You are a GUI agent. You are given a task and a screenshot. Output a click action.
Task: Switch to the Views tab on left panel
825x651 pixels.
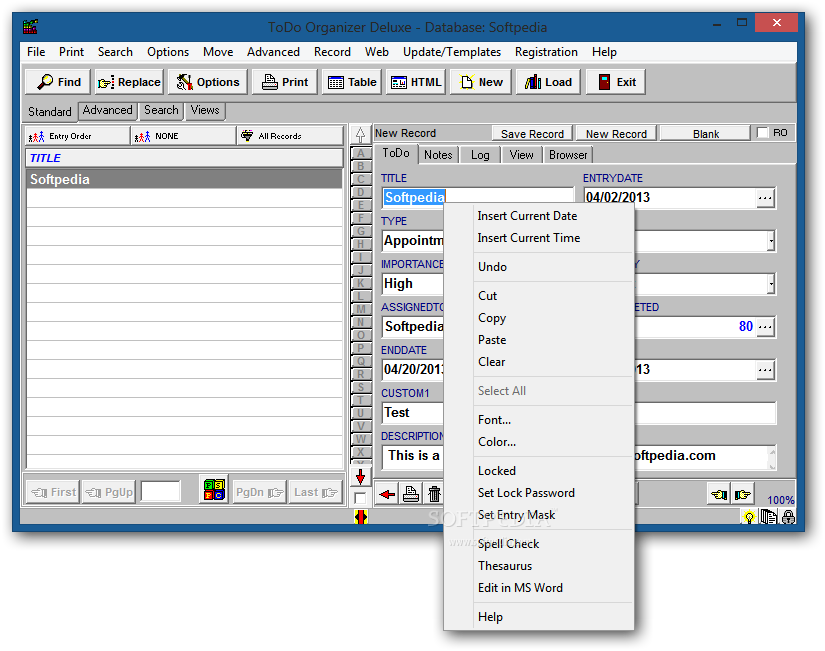coord(205,110)
